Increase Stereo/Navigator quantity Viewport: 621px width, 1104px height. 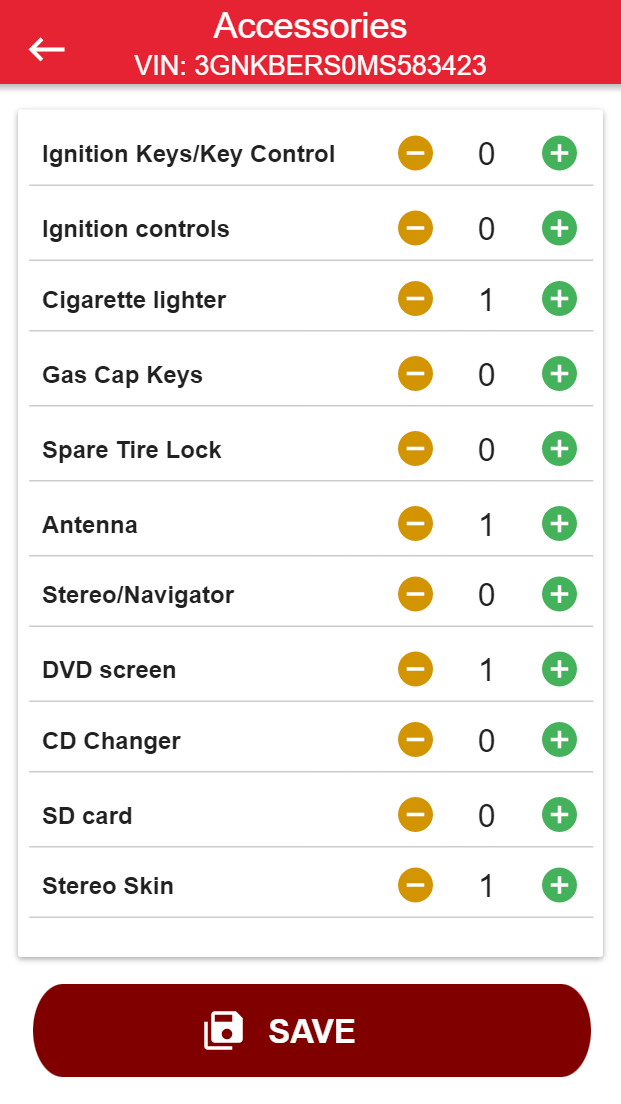pos(559,595)
